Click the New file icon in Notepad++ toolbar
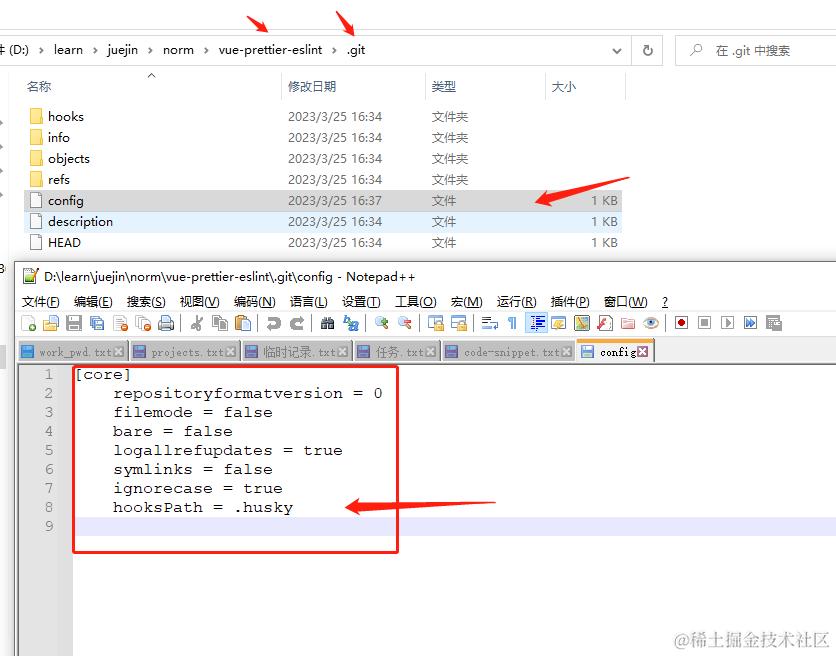 tap(28, 323)
